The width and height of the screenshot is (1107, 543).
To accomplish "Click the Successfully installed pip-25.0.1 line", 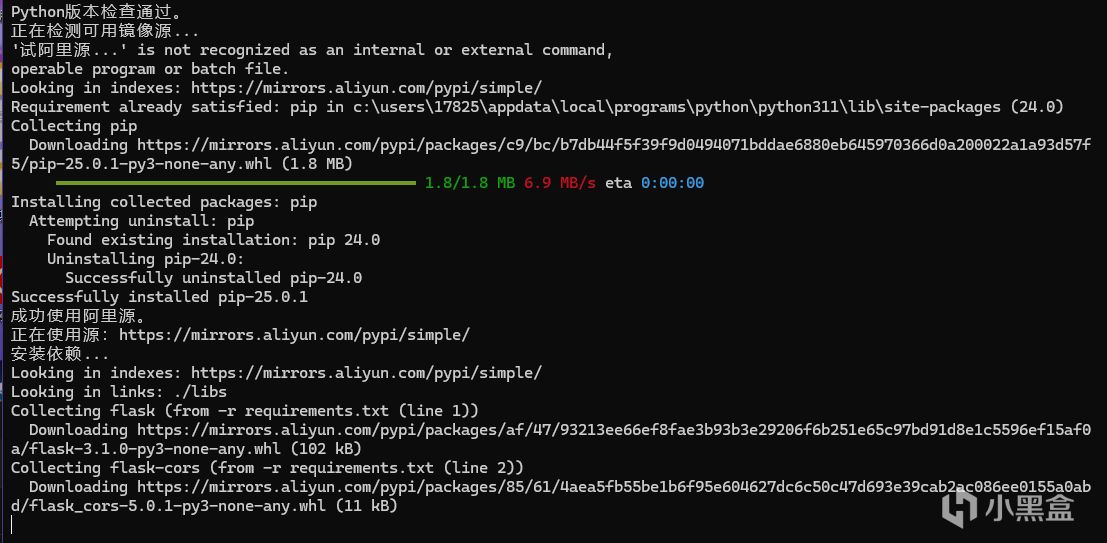I will click(x=160, y=297).
